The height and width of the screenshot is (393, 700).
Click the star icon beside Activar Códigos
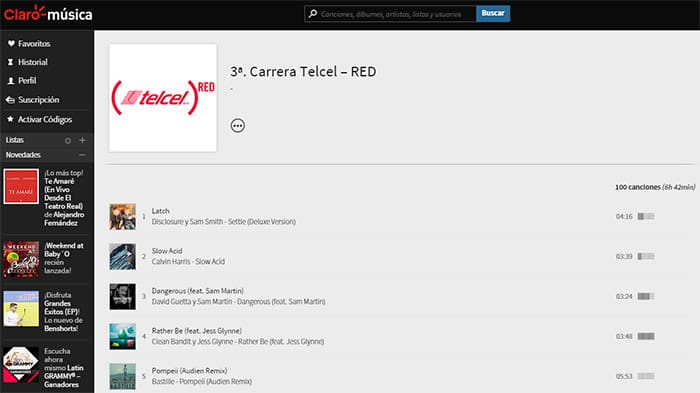[10, 119]
